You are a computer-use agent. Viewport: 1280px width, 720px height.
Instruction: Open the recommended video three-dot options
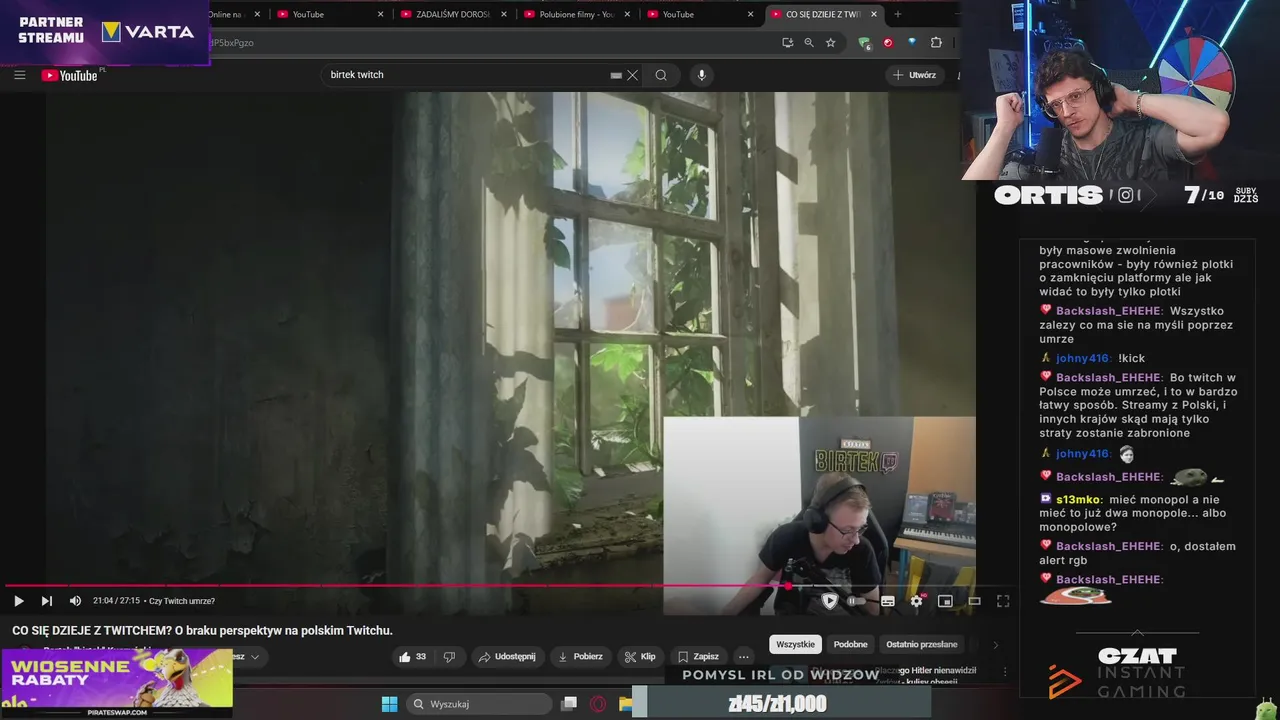pos(1005,672)
